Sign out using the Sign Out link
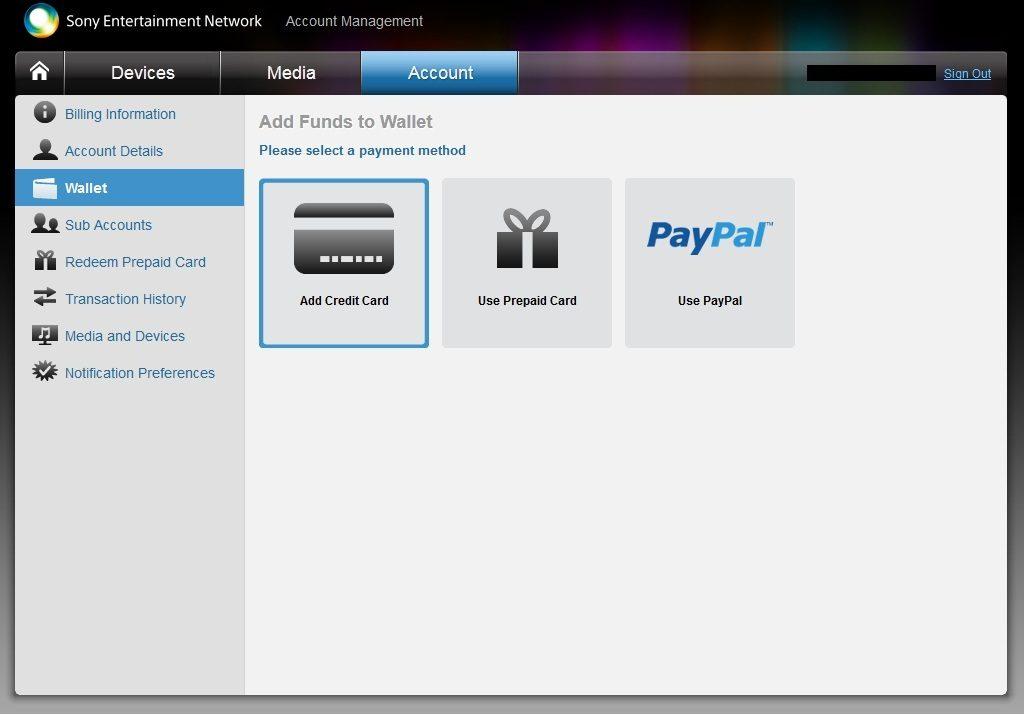The image size is (1024, 715). tap(967, 74)
